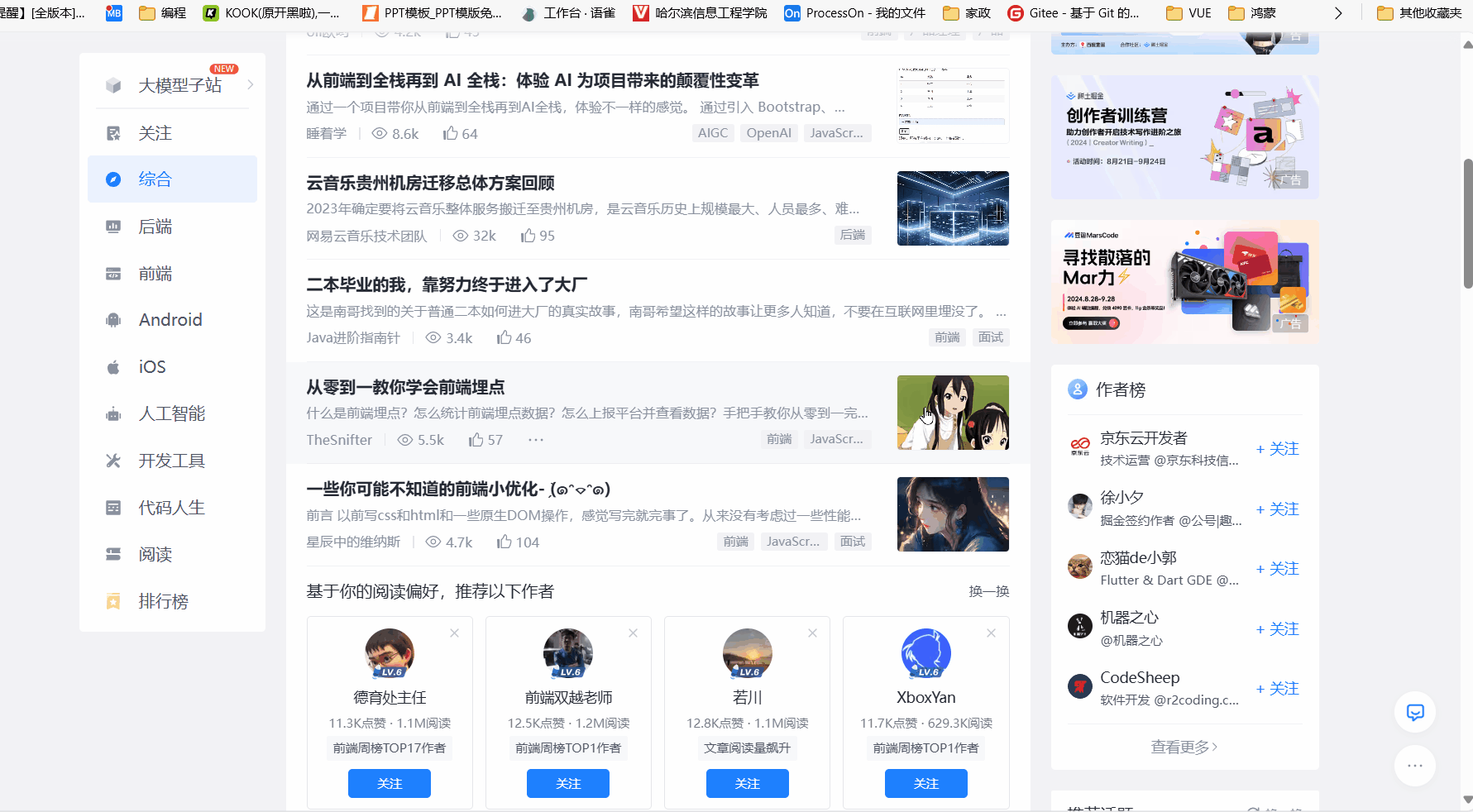This screenshot has height=812, width=1473.
Task: Follow 机器之心 using its 关注 toggle
Action: 1276,628
